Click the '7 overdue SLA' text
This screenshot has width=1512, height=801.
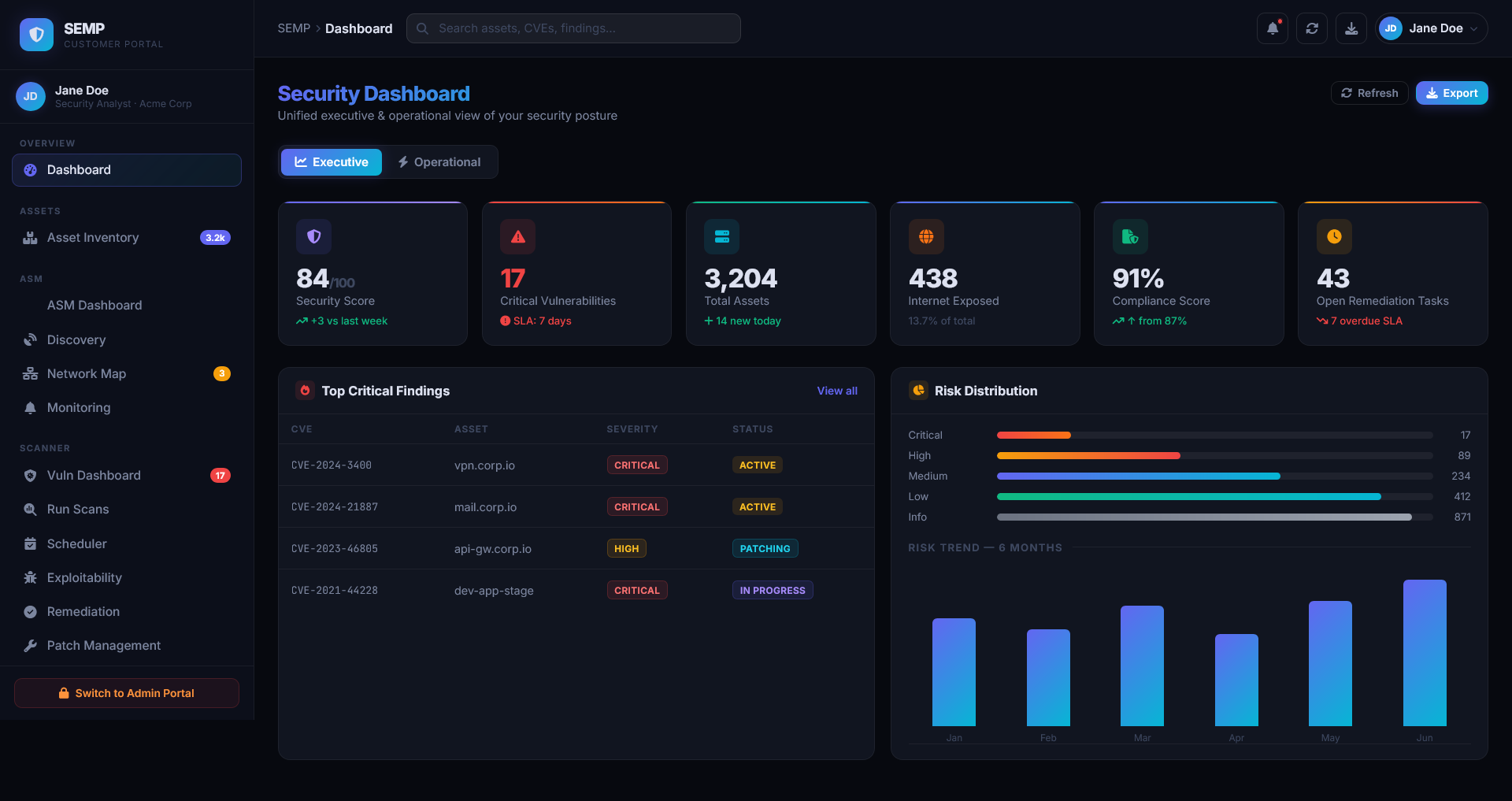(x=1366, y=321)
